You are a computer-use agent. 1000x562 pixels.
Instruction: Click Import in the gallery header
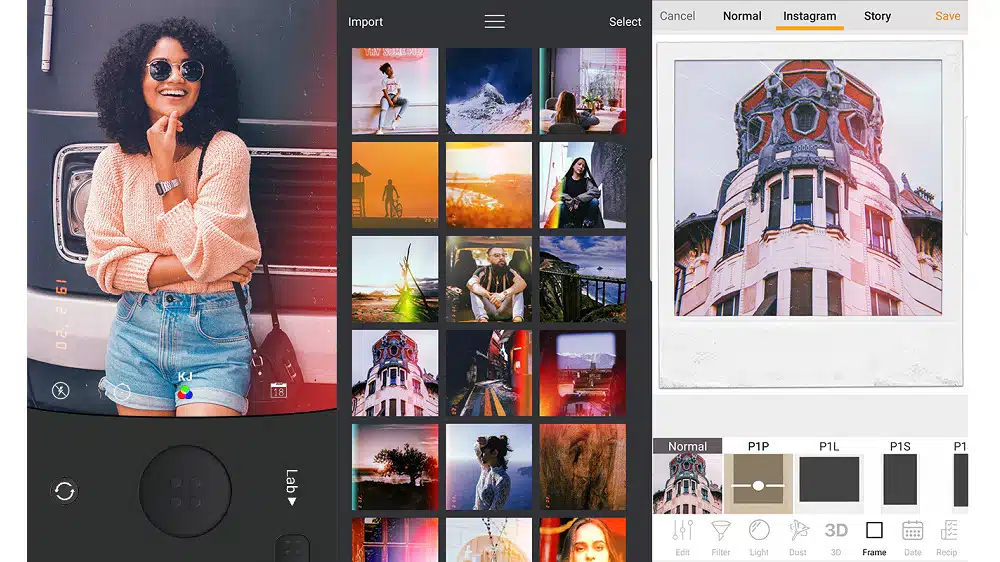click(366, 22)
